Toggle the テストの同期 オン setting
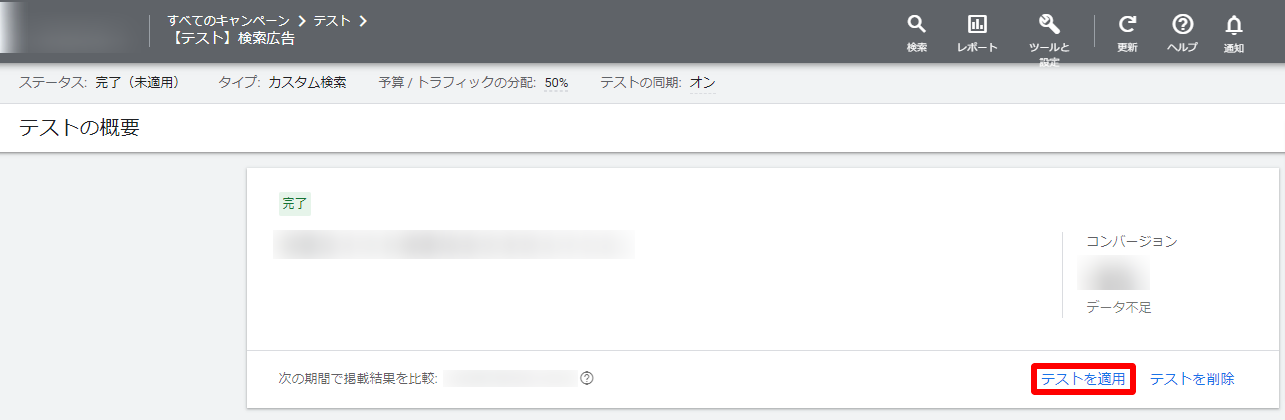 [x=702, y=83]
